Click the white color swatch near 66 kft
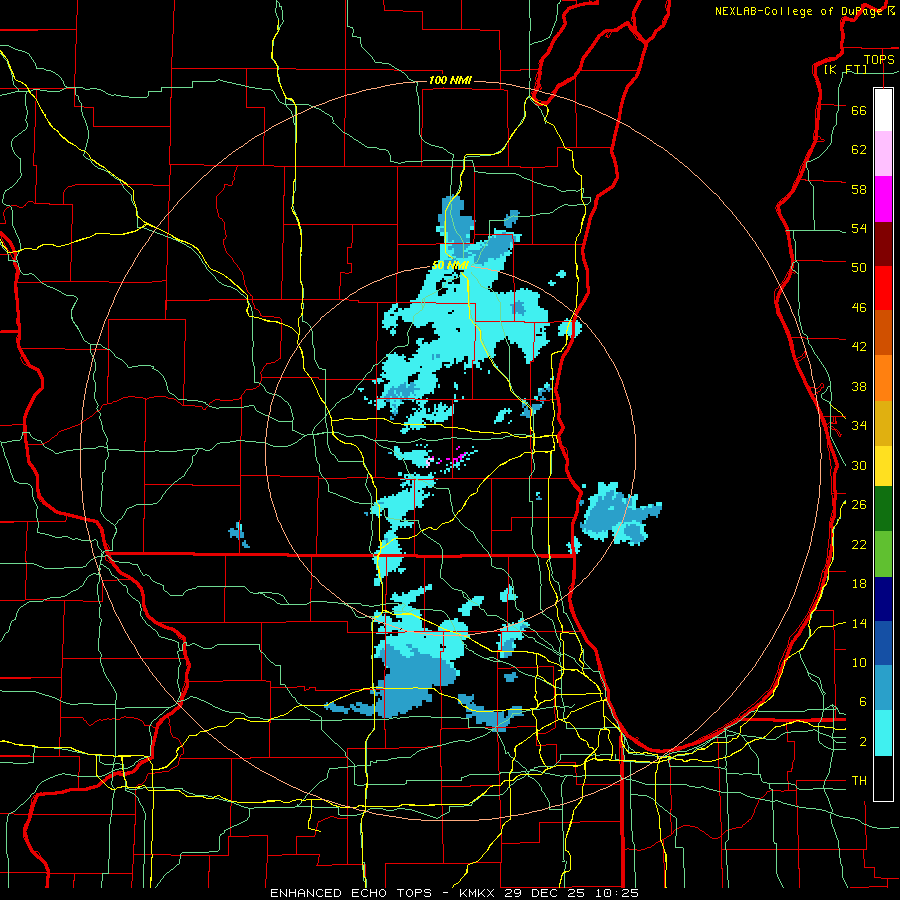This screenshot has width=900, height=900. tap(883, 110)
